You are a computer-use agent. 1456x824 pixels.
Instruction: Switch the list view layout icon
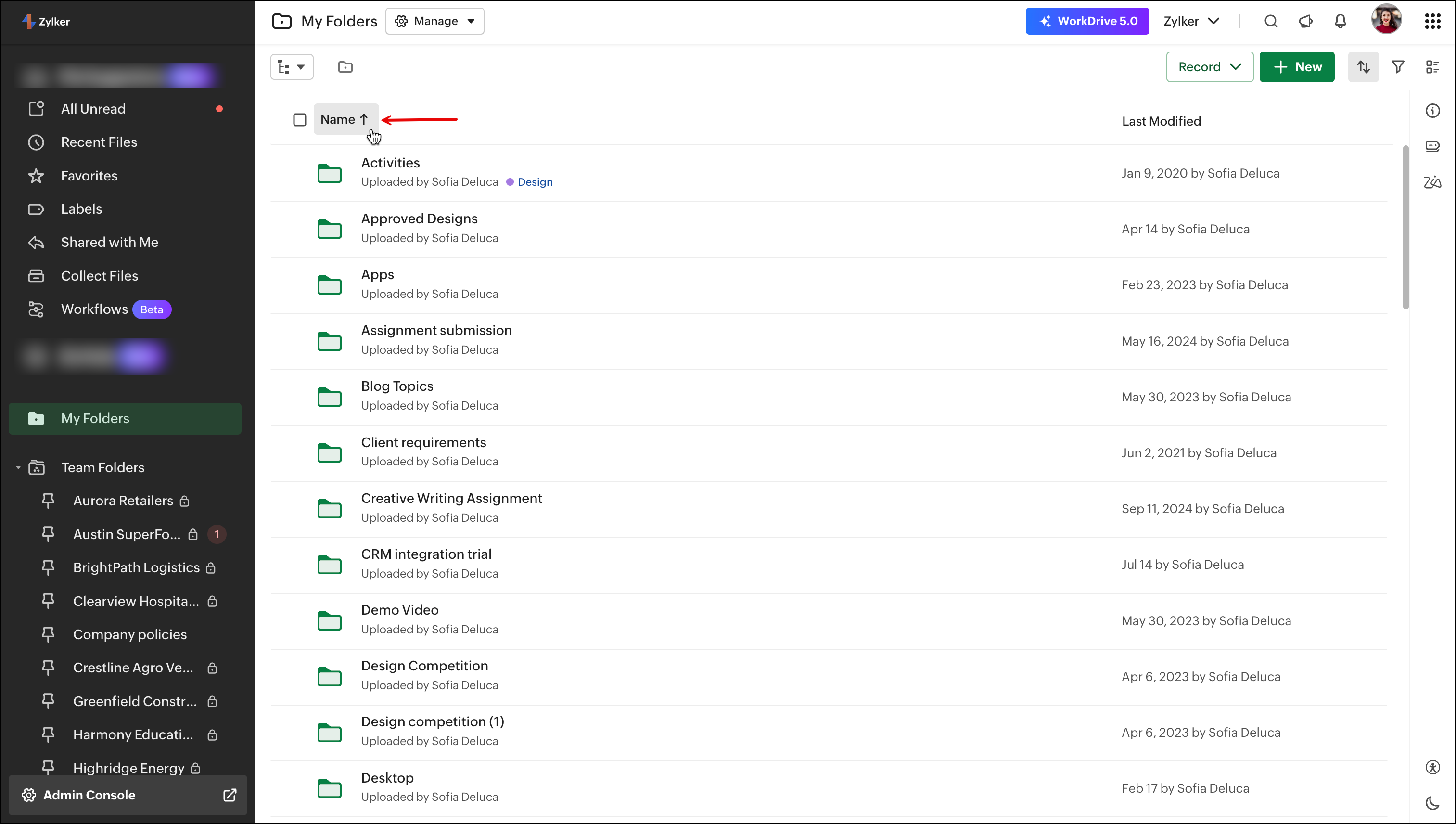(x=1432, y=67)
